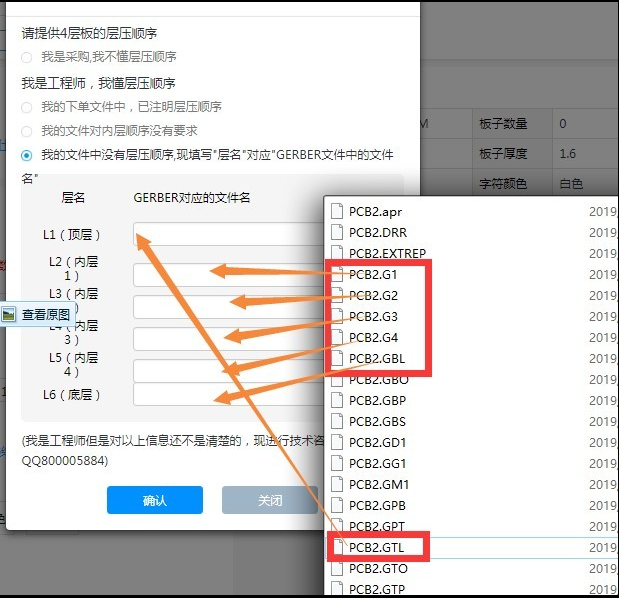
Task: Select the PCB2.GPB file icon
Action: (337, 505)
